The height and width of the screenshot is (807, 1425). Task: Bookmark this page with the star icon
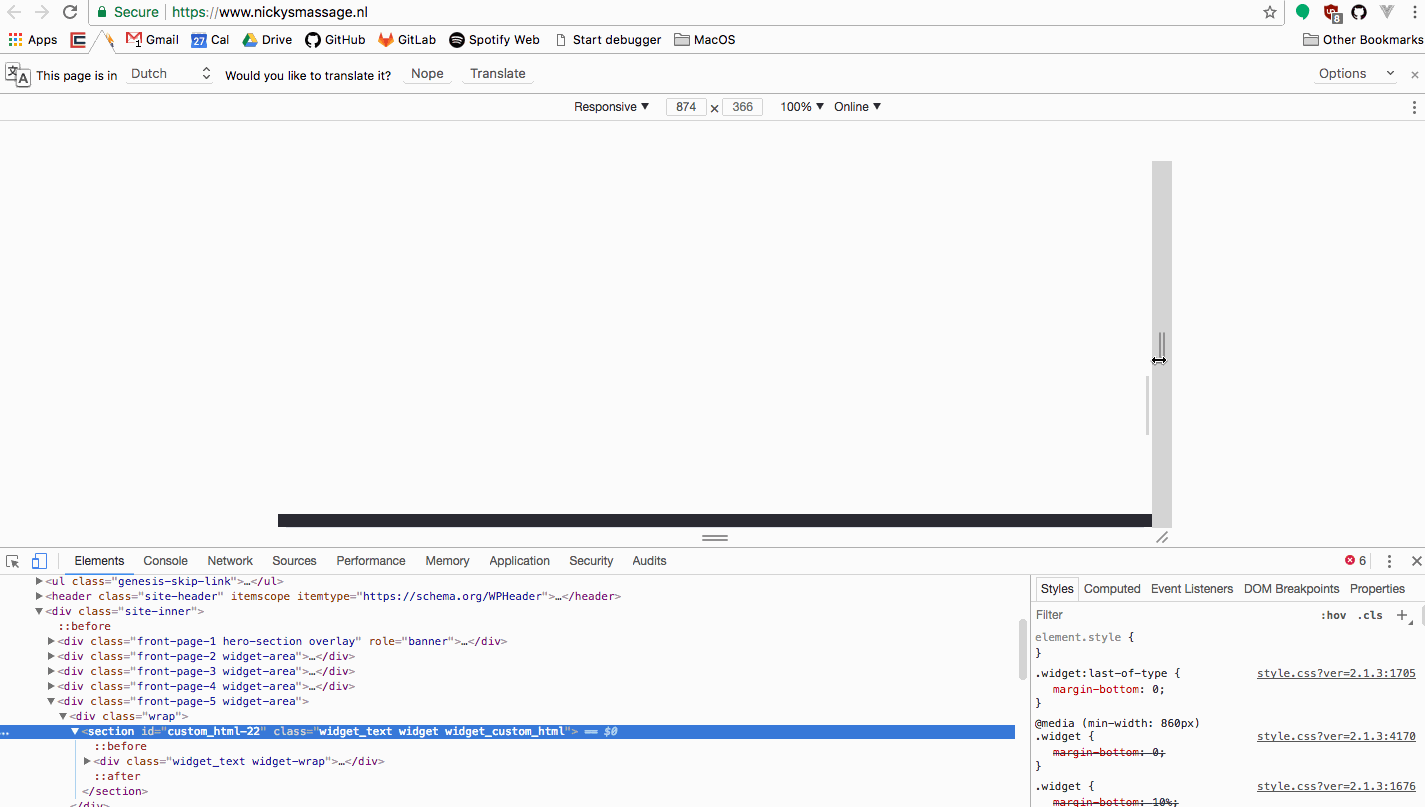(1270, 12)
